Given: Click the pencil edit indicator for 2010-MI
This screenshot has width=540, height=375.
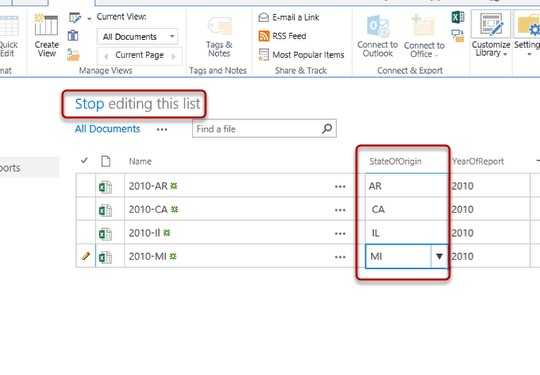Looking at the screenshot, I should click(x=86, y=256).
